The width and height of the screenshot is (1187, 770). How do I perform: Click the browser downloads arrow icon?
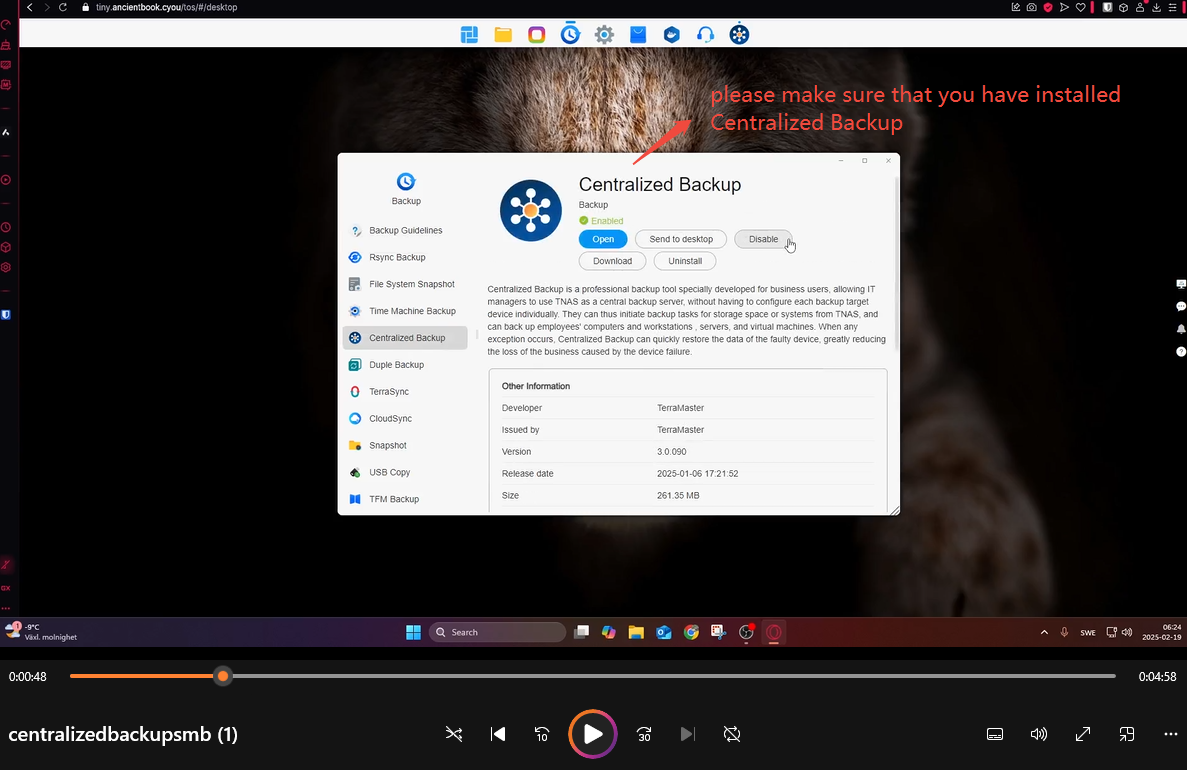click(x=1156, y=8)
